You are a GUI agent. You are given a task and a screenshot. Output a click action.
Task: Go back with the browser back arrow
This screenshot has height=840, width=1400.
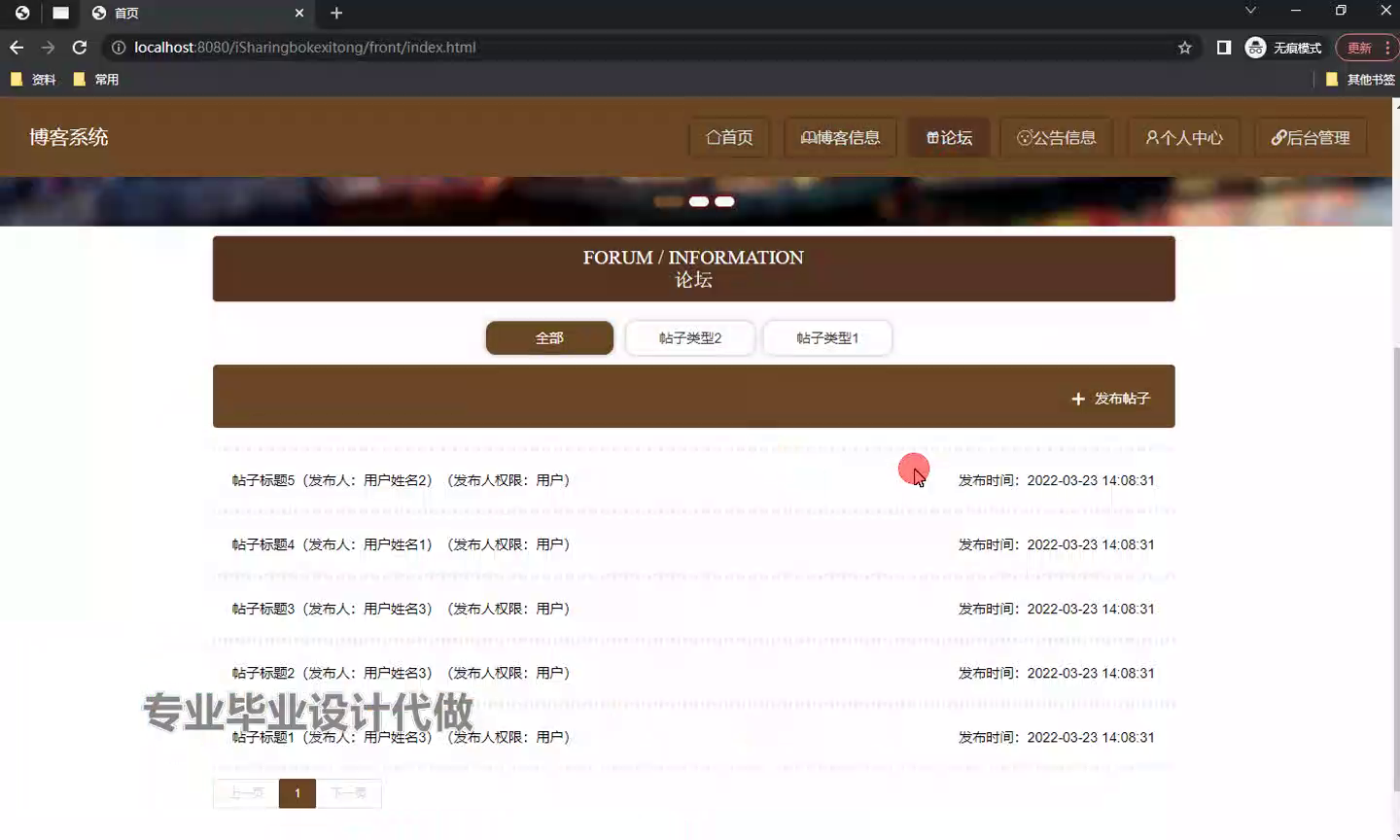(17, 47)
